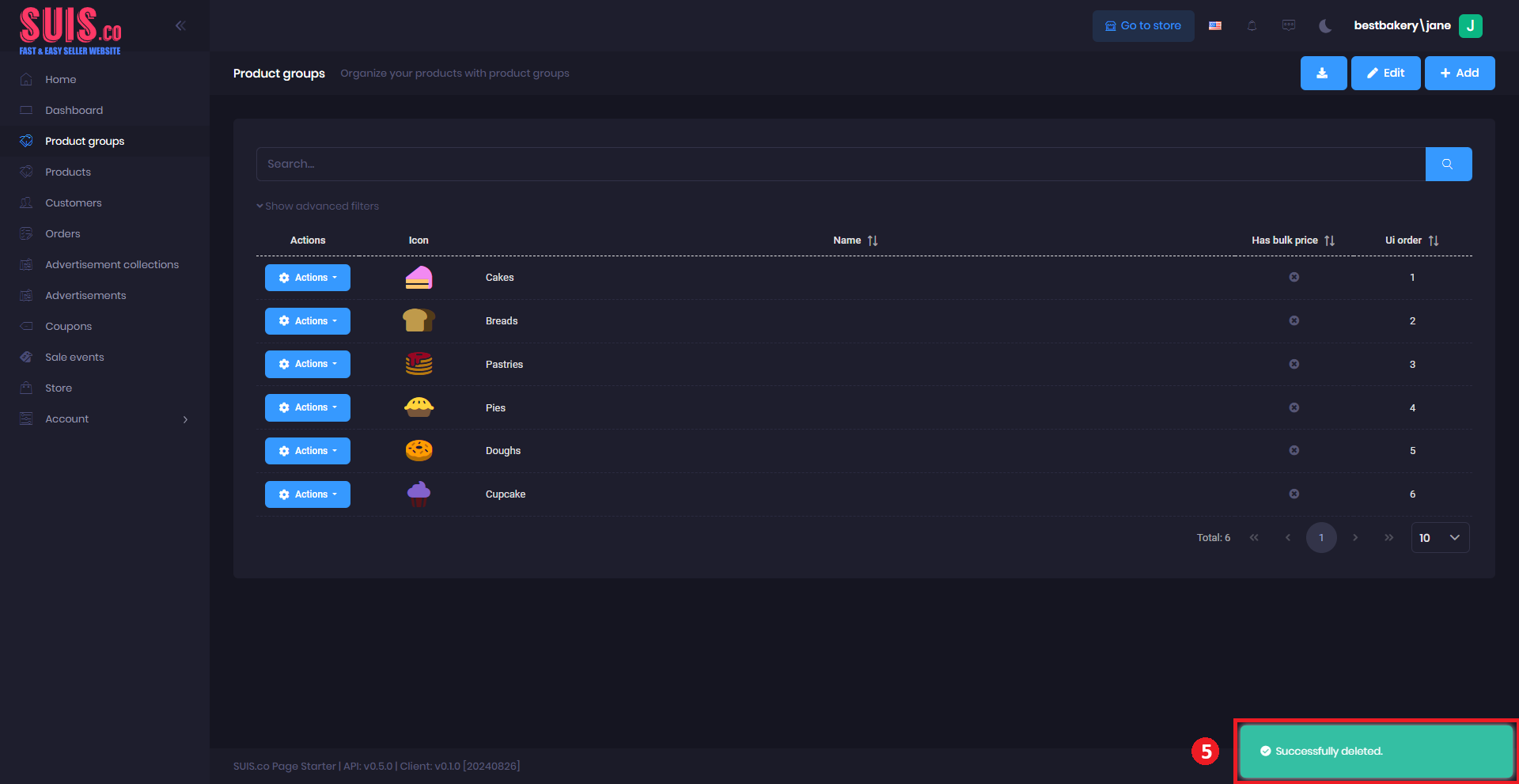Select page 1 in pagination
Image resolution: width=1519 pixels, height=784 pixels.
click(1321, 538)
